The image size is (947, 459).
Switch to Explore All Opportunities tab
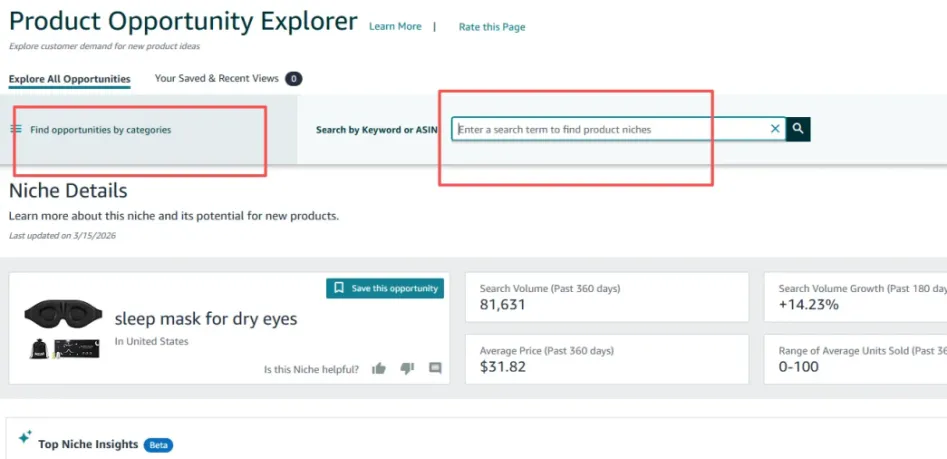click(x=69, y=79)
